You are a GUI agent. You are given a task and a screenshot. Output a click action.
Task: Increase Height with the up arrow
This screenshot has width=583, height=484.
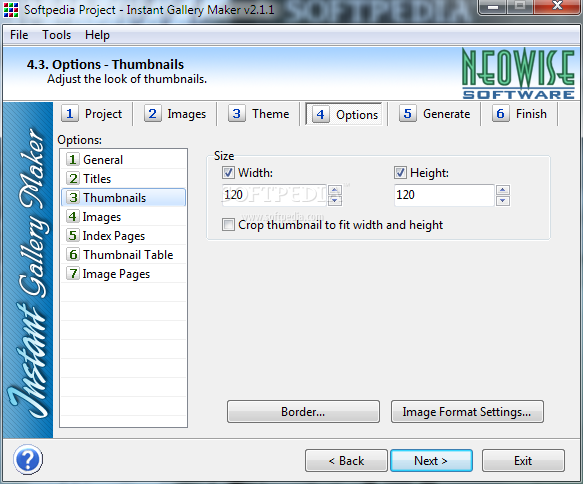[x=503, y=190]
